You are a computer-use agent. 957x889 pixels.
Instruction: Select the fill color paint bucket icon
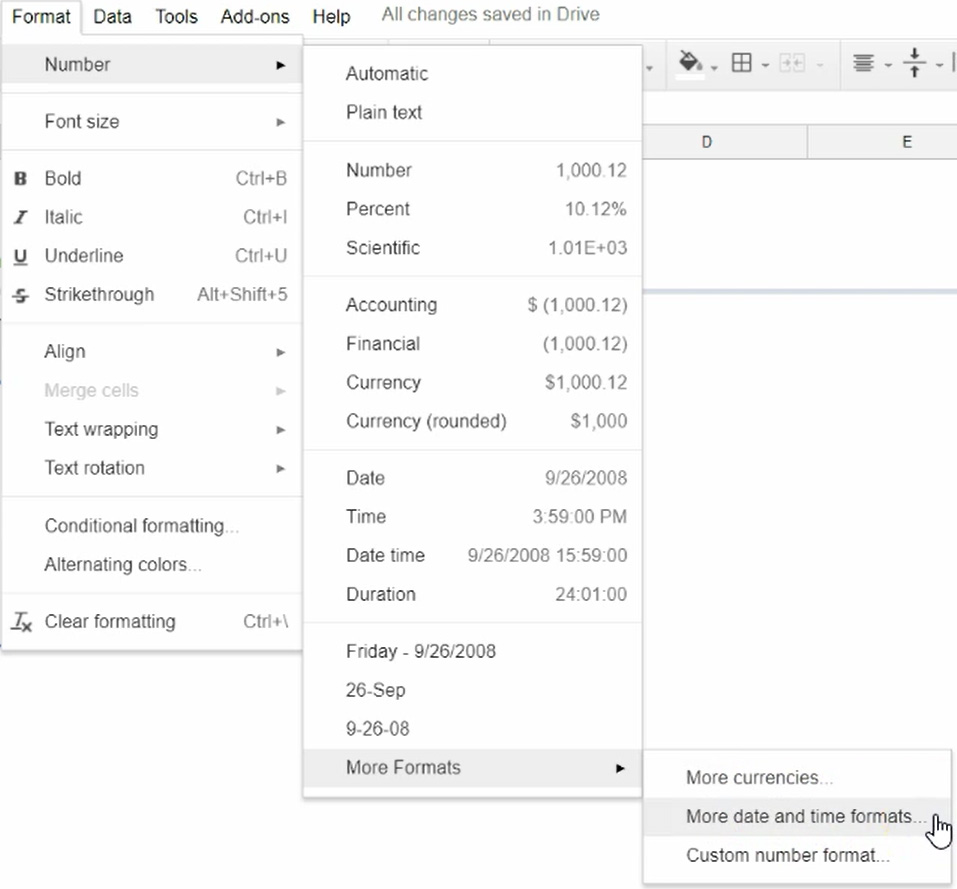coord(686,62)
